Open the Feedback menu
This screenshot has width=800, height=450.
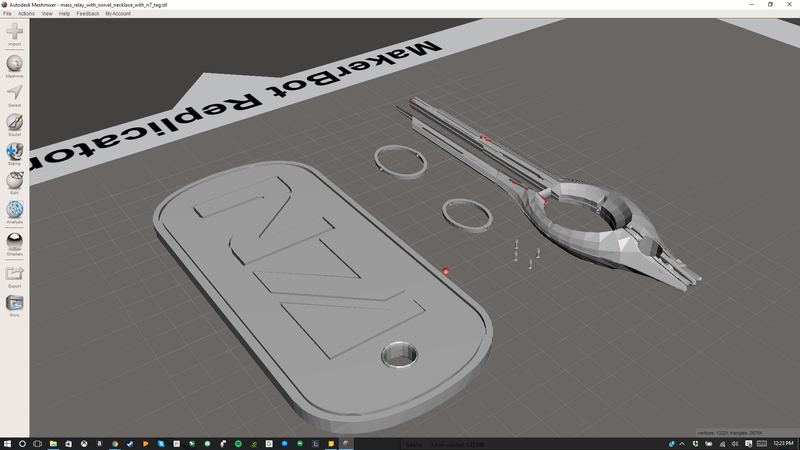pos(87,14)
